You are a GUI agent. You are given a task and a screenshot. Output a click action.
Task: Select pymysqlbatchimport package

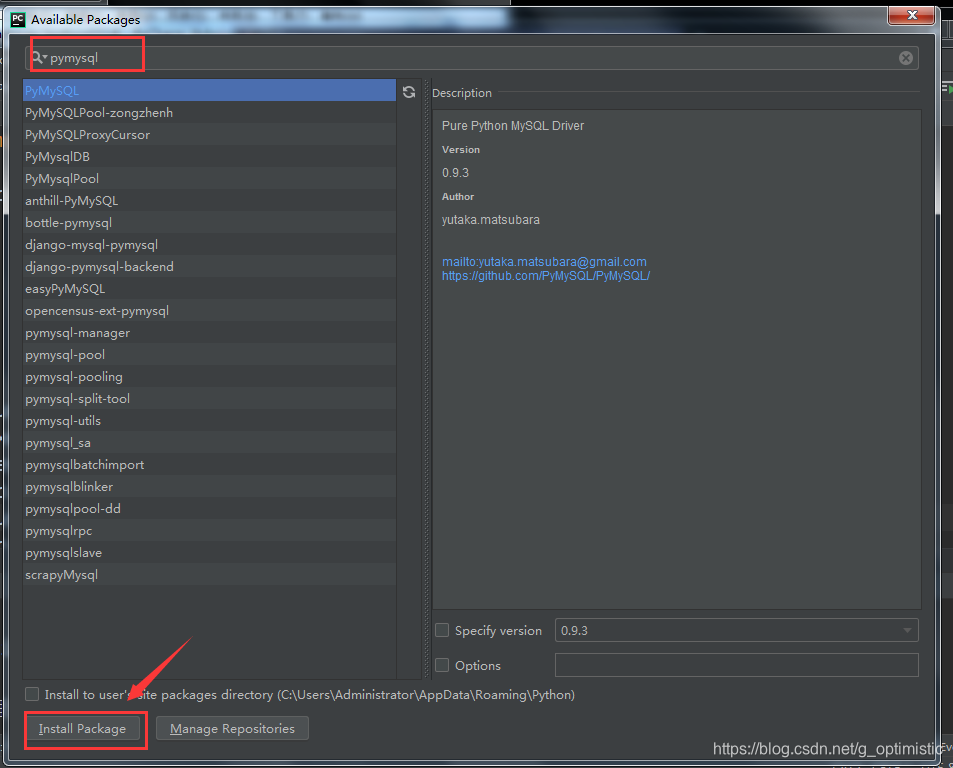(210, 465)
